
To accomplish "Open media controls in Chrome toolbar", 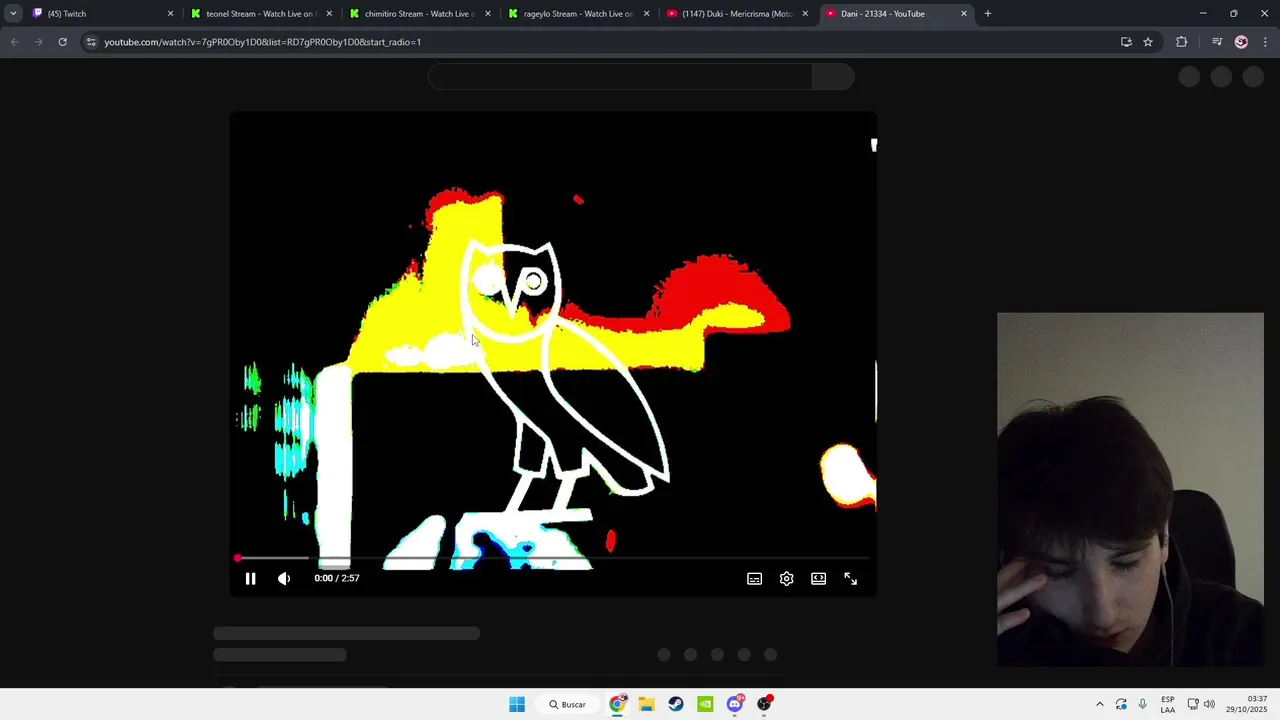I will click(1217, 42).
